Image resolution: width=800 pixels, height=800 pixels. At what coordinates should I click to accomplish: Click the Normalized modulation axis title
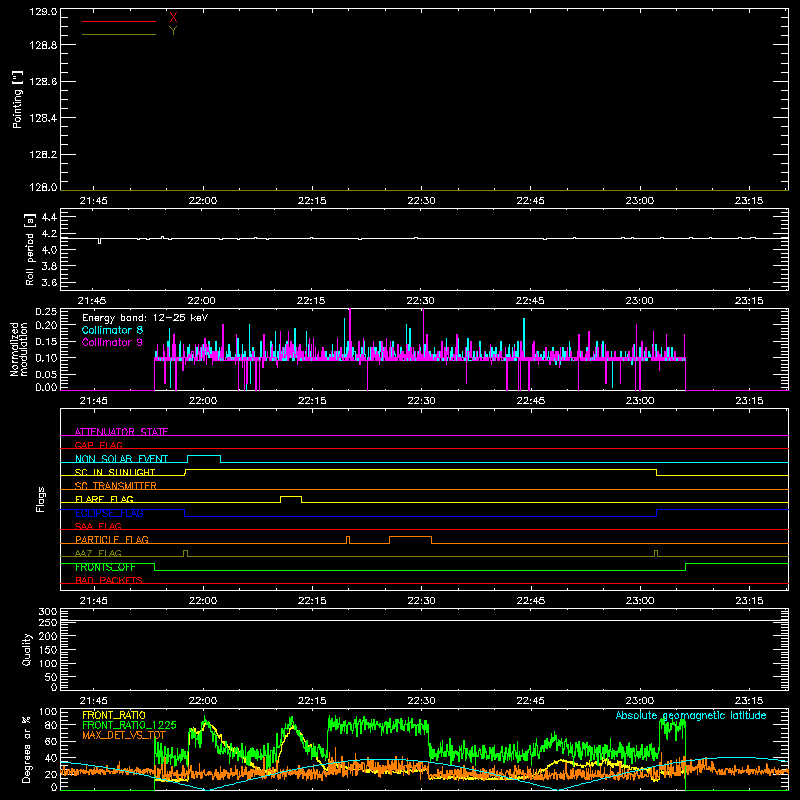pos(19,349)
